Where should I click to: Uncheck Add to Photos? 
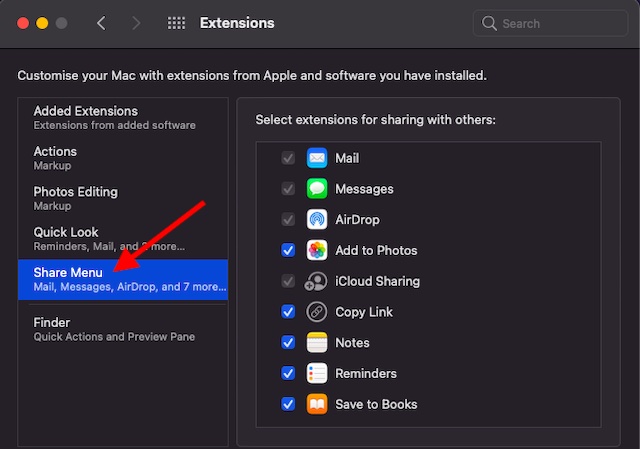288,250
